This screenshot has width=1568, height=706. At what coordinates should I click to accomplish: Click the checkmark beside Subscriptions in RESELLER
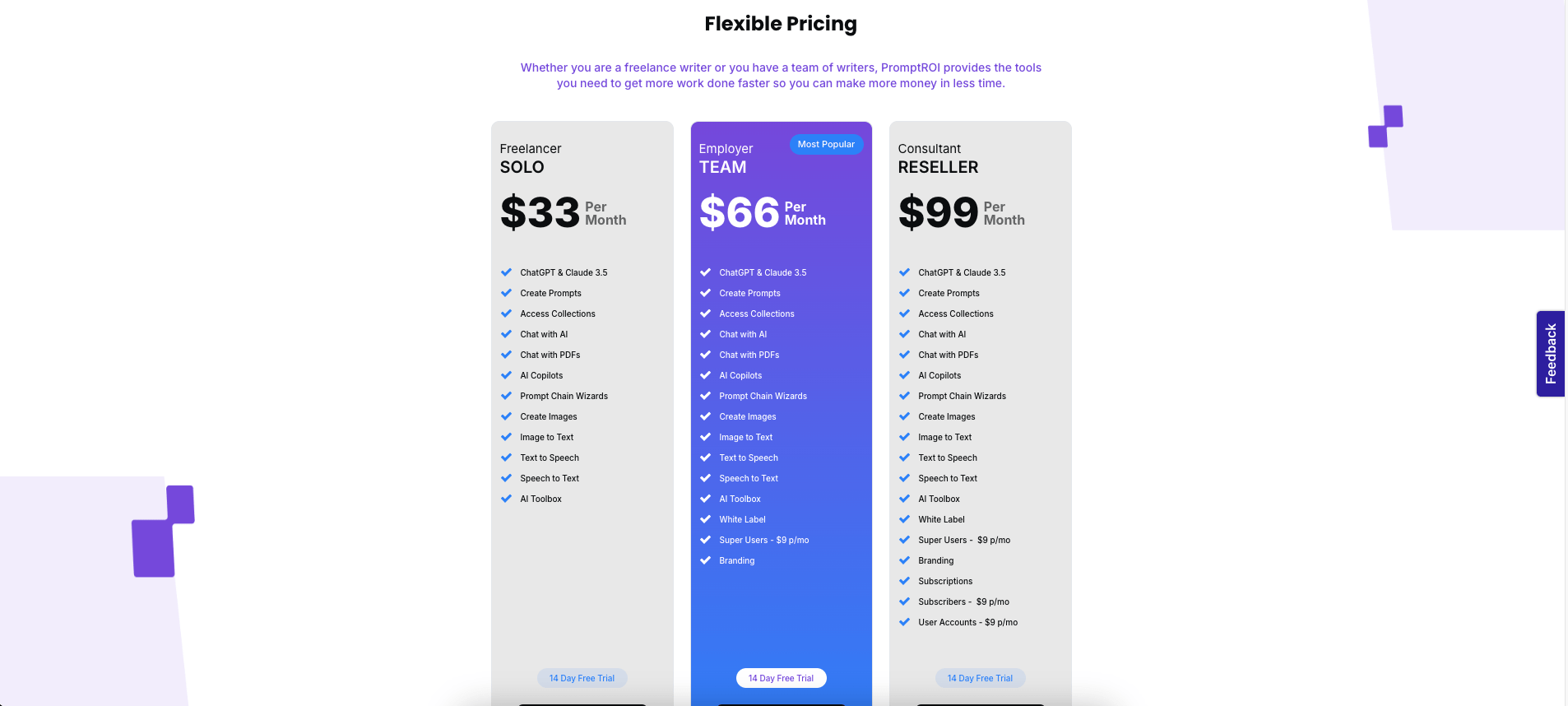point(904,581)
